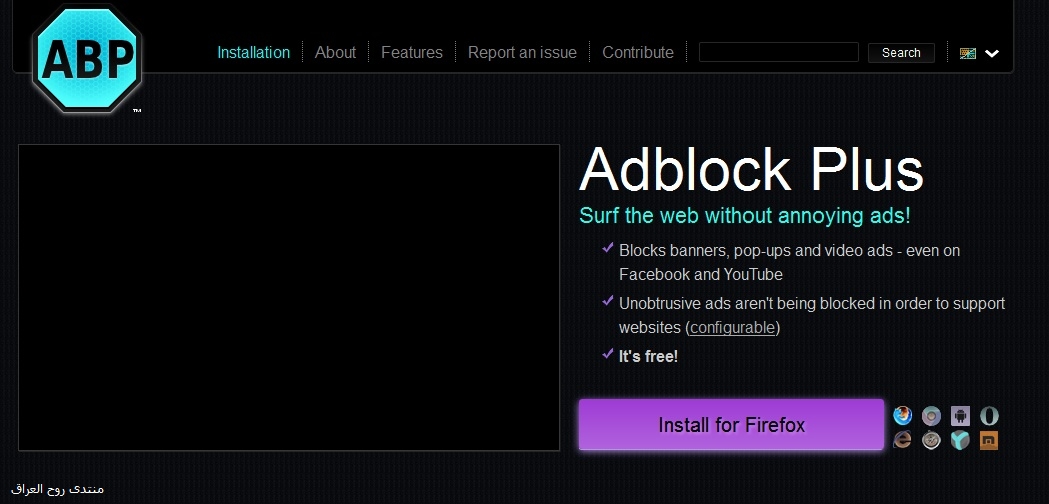The image size is (1049, 504).
Task: Open Report an issue page
Action: (x=522, y=52)
